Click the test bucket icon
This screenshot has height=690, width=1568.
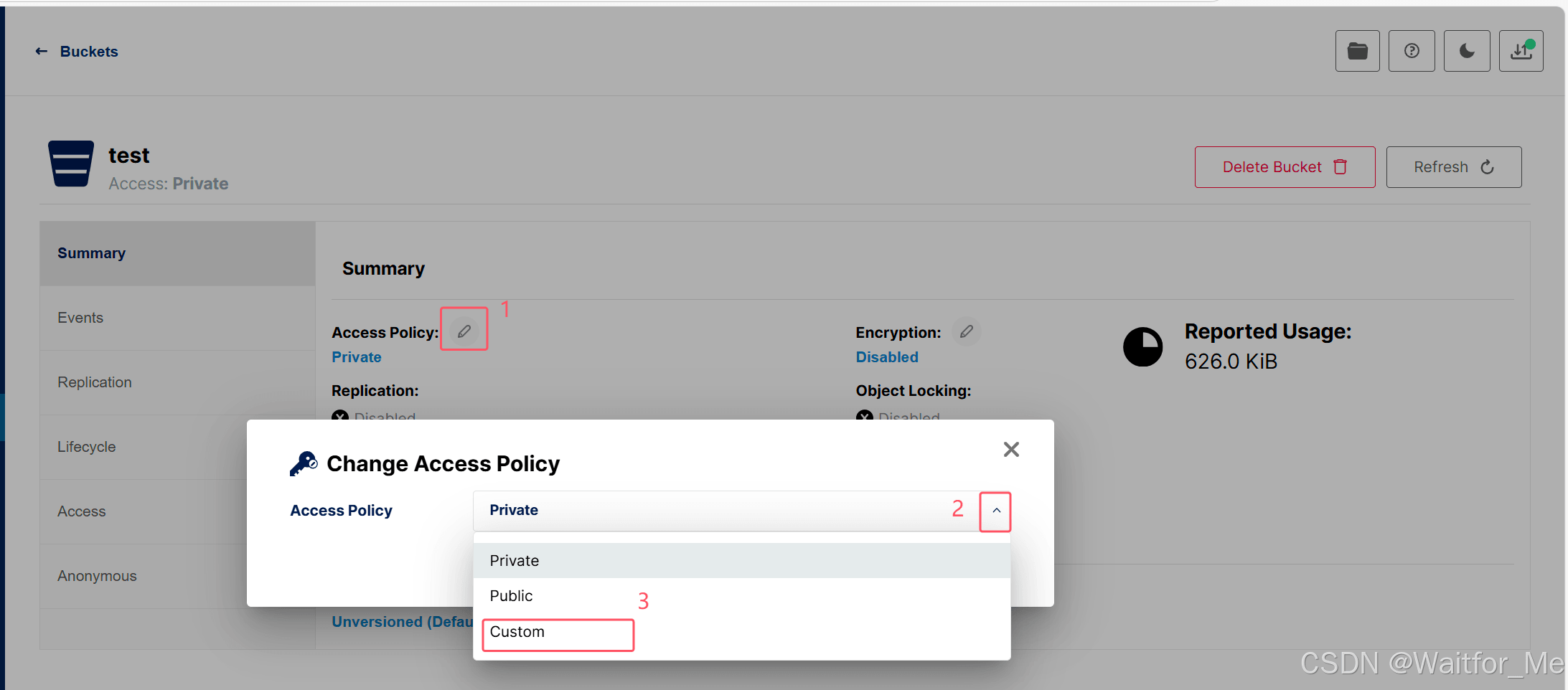point(70,164)
